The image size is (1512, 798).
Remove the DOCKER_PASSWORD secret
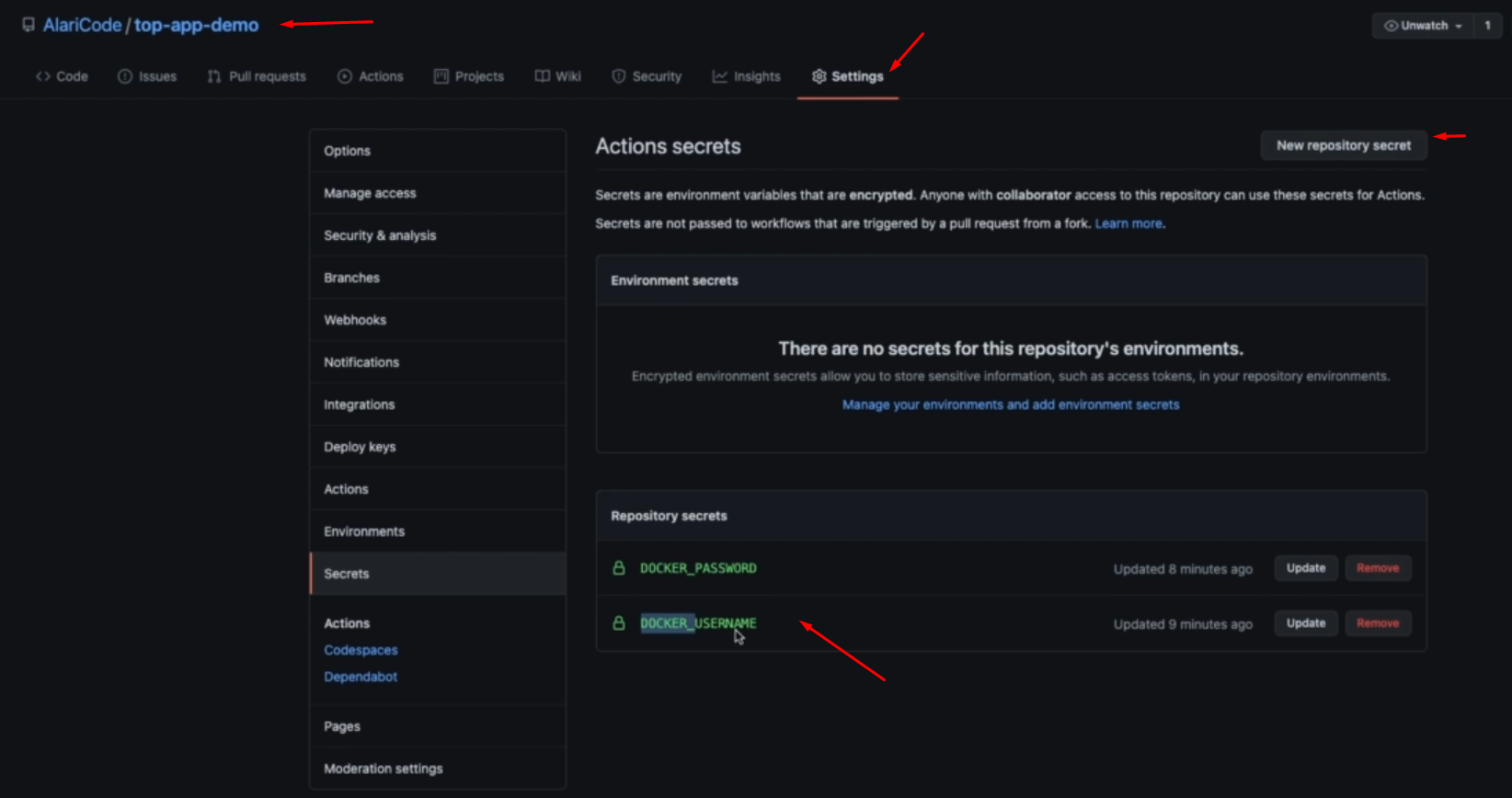click(1378, 568)
